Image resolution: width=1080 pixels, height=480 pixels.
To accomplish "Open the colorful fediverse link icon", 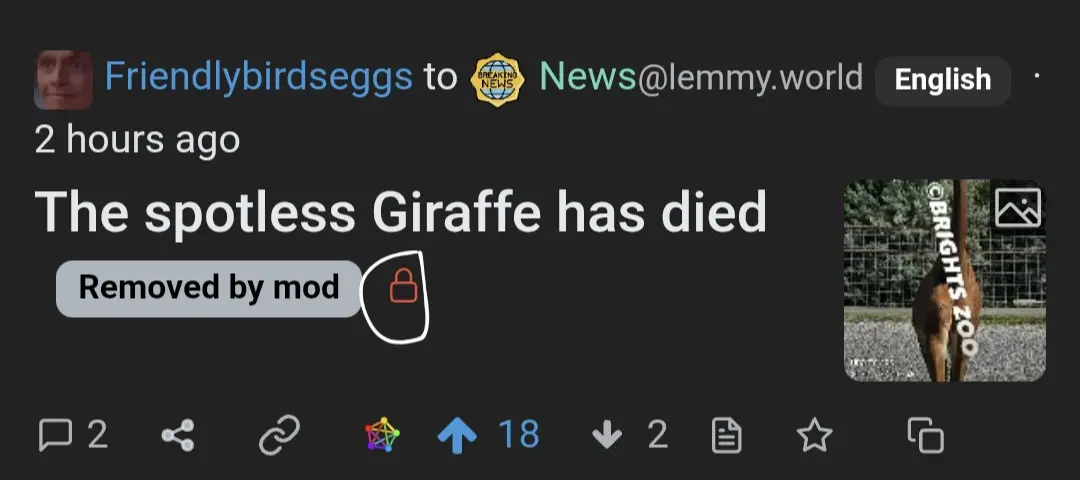I will (382, 435).
